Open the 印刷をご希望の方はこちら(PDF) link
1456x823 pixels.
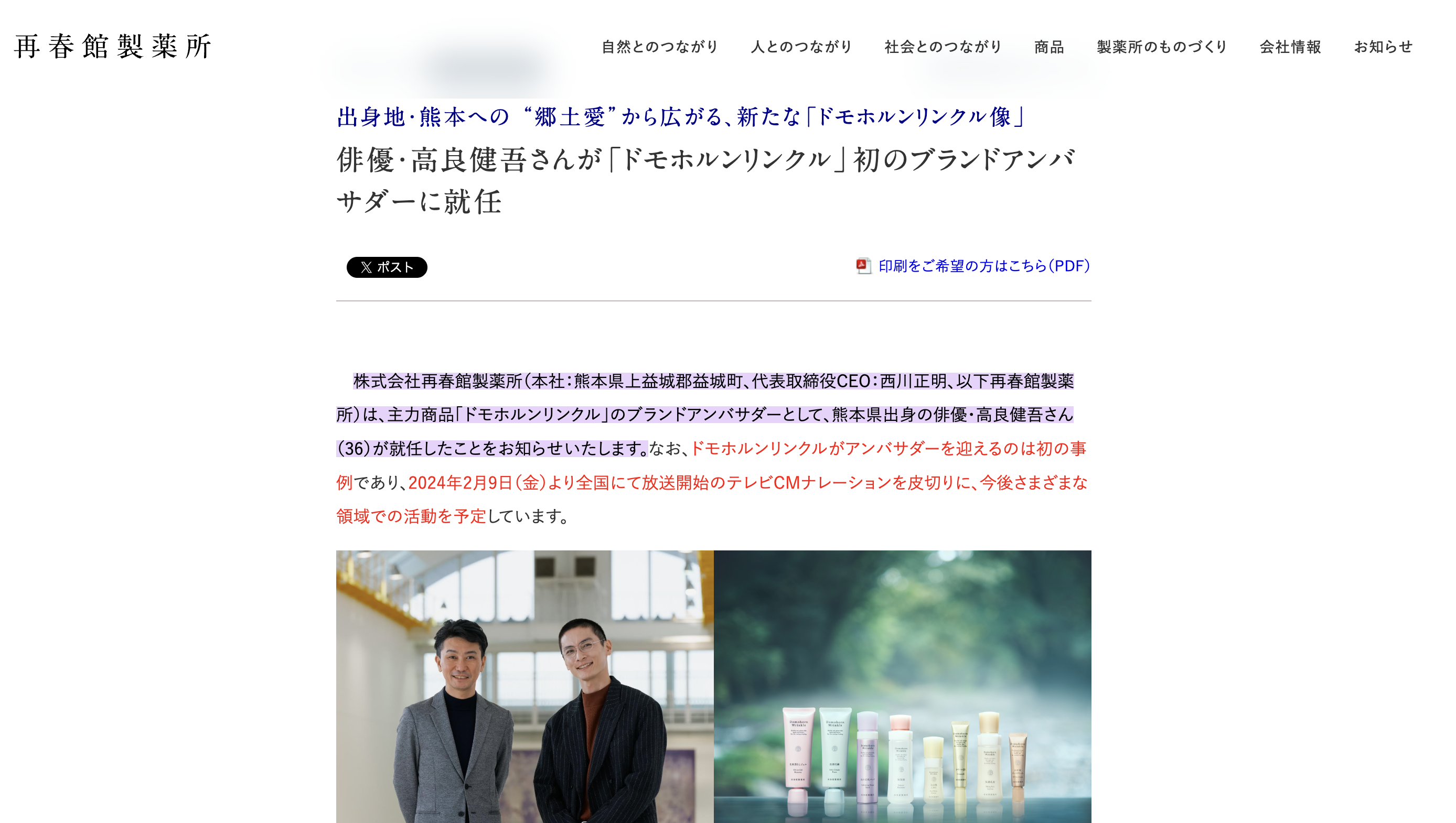[x=984, y=266]
